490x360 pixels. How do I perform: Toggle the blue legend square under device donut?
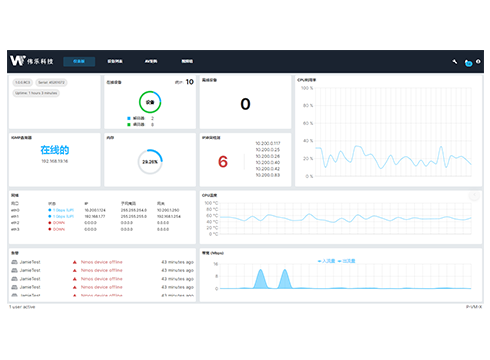pos(129,118)
